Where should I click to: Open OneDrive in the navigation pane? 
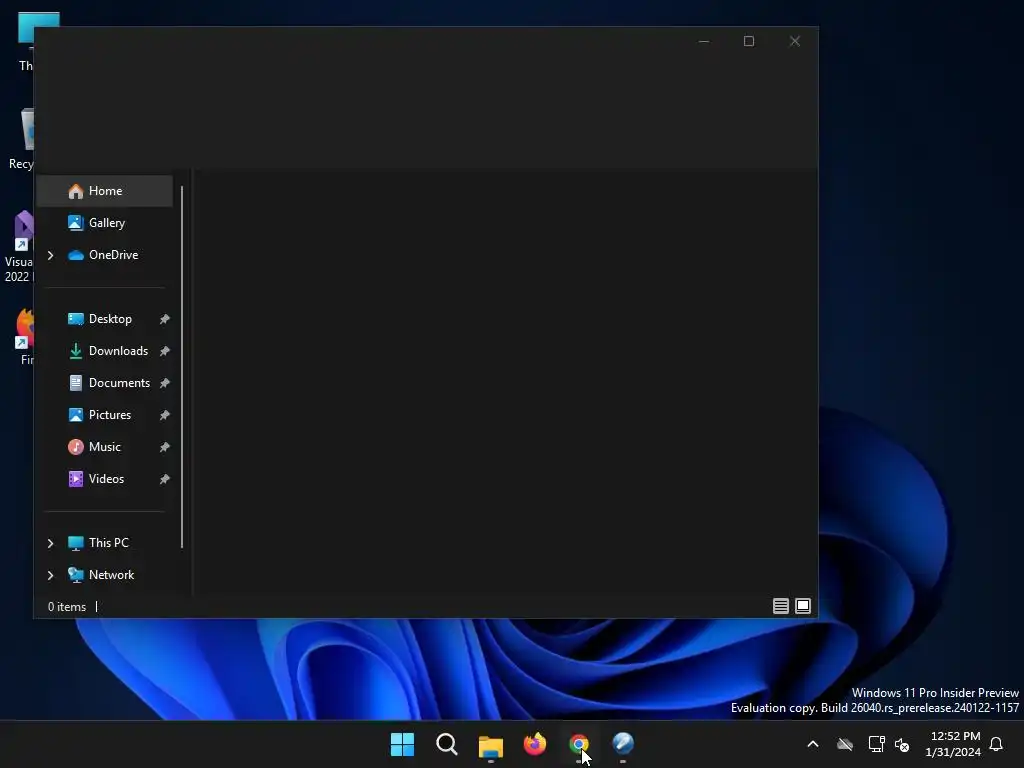[104, 255]
